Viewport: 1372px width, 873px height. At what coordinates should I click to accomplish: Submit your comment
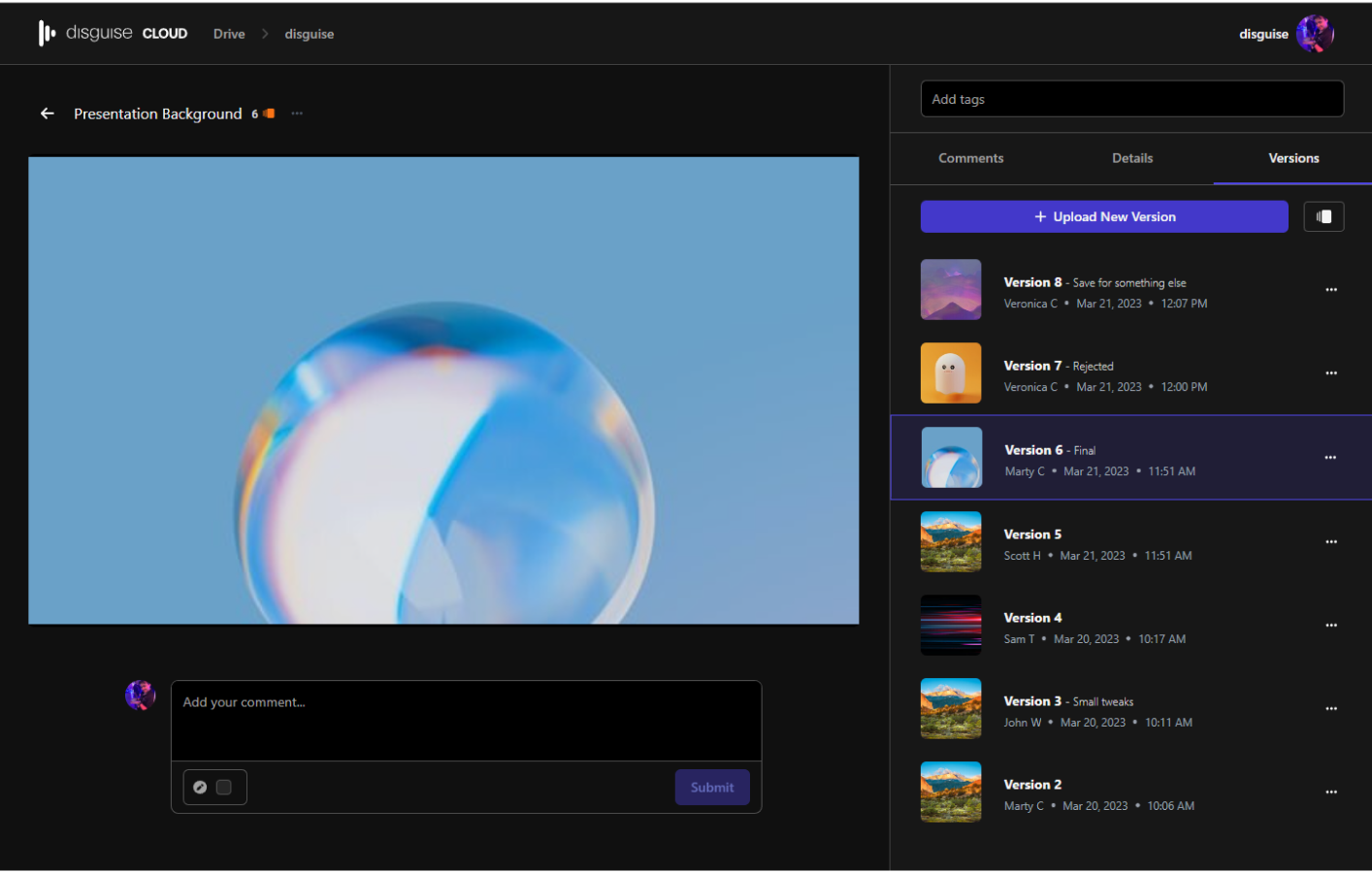[x=712, y=787]
